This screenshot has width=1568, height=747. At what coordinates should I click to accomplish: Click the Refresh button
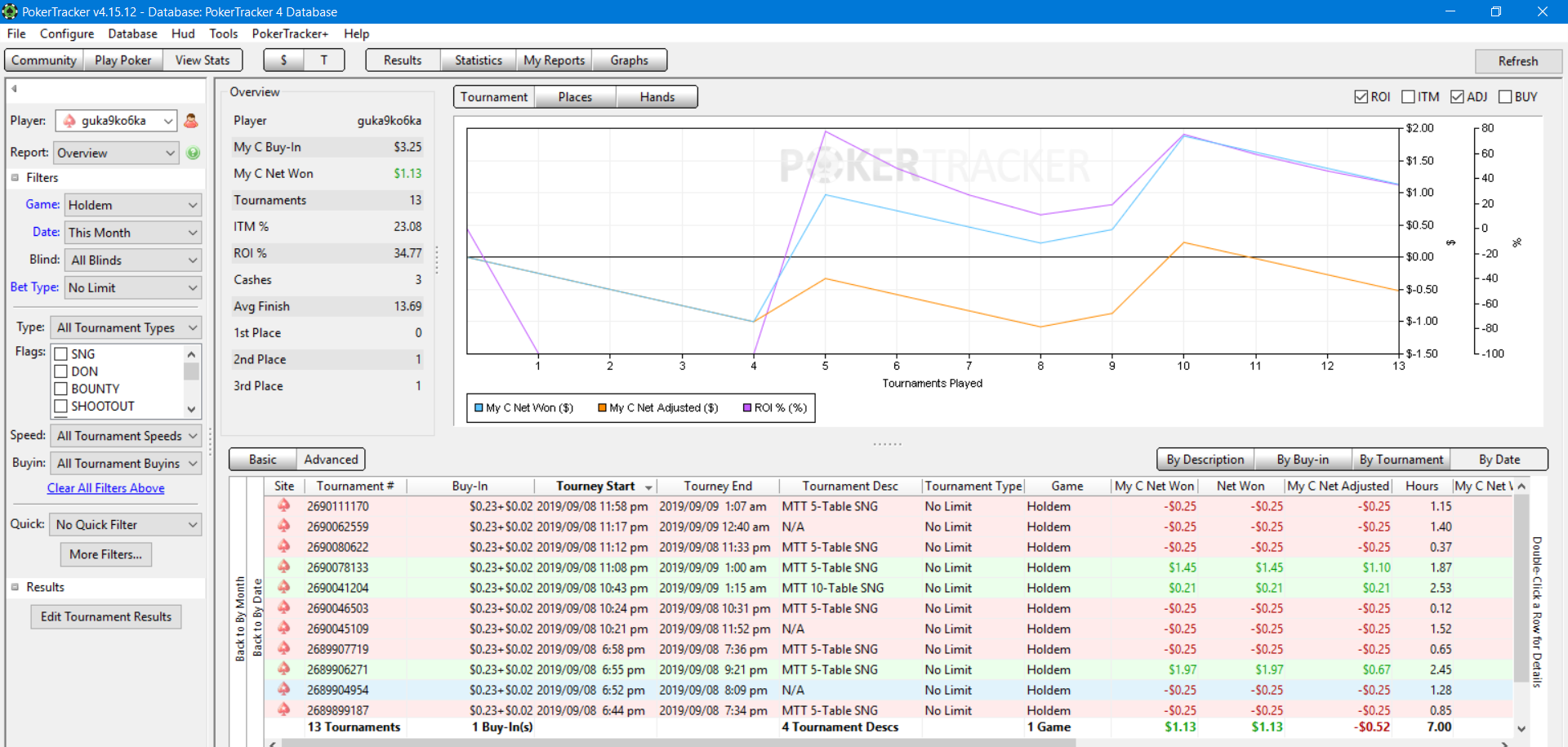coord(1518,61)
